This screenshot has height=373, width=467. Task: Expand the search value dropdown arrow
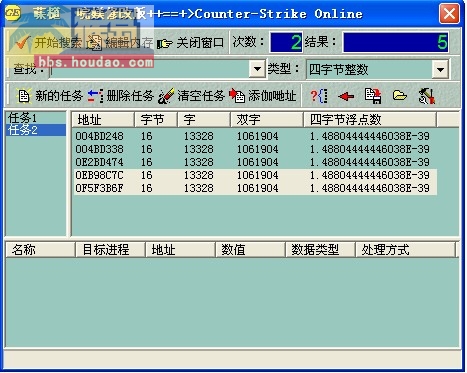click(257, 69)
